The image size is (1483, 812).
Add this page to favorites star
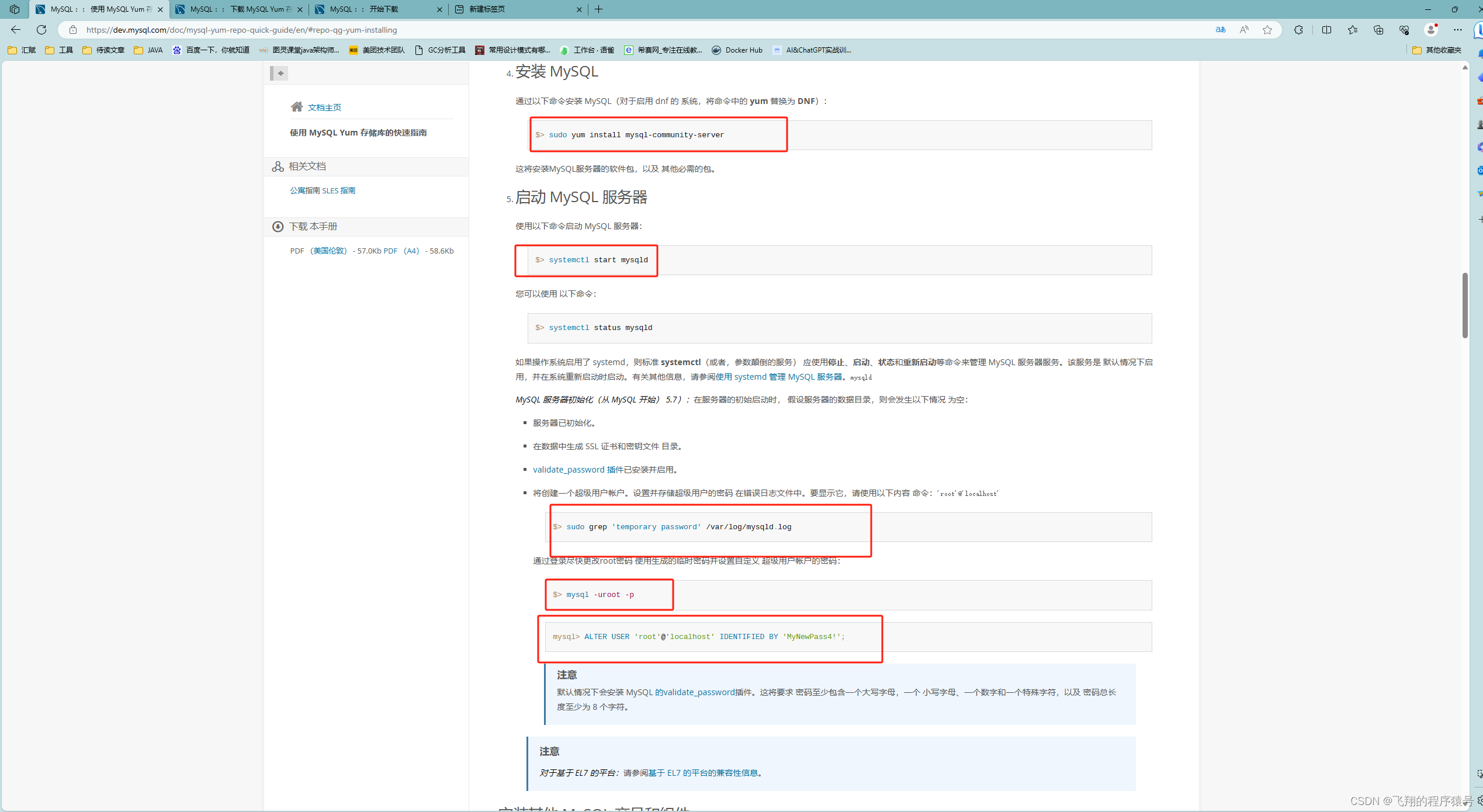click(1267, 30)
